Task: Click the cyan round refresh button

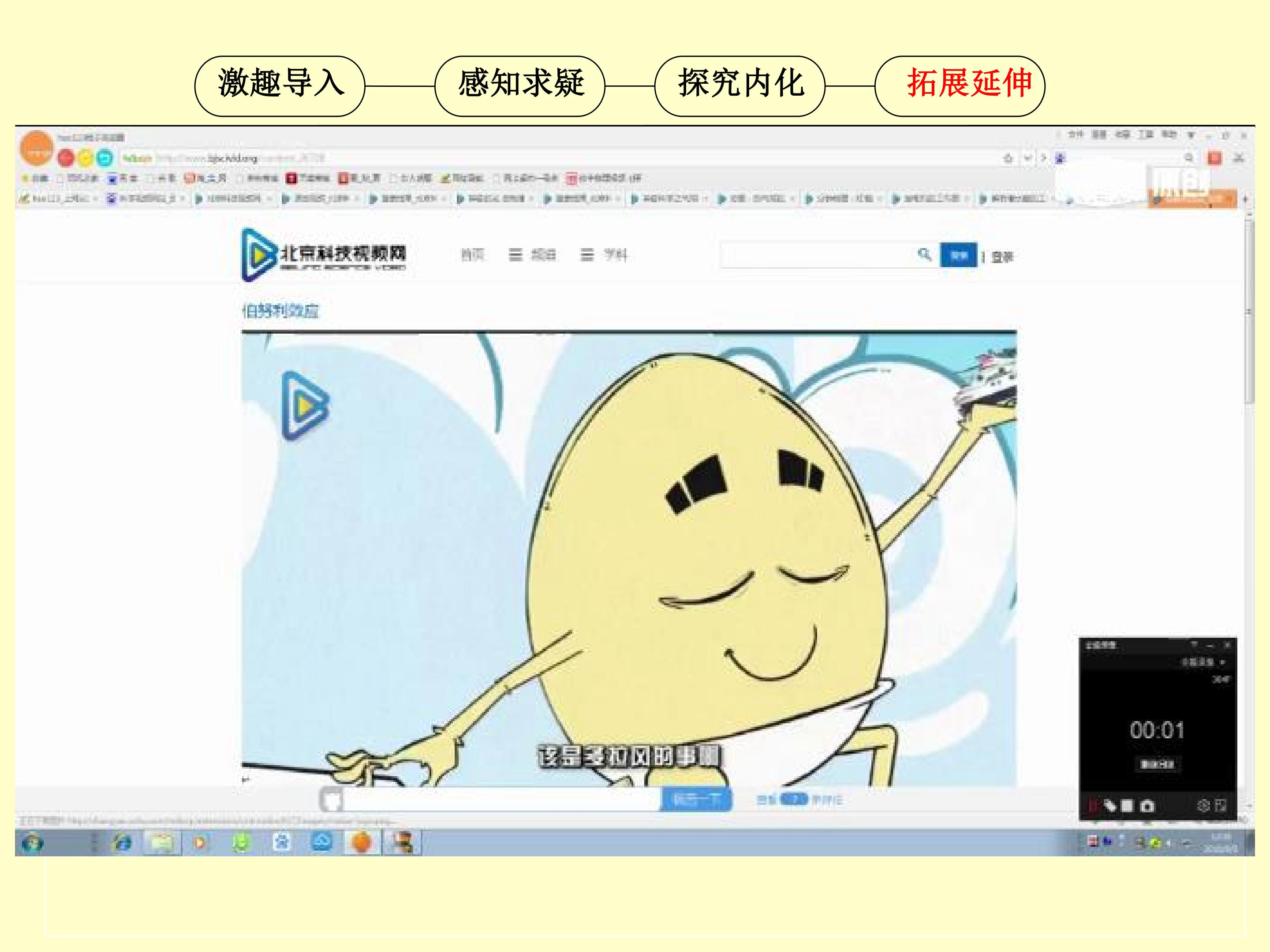Action: pos(105,158)
